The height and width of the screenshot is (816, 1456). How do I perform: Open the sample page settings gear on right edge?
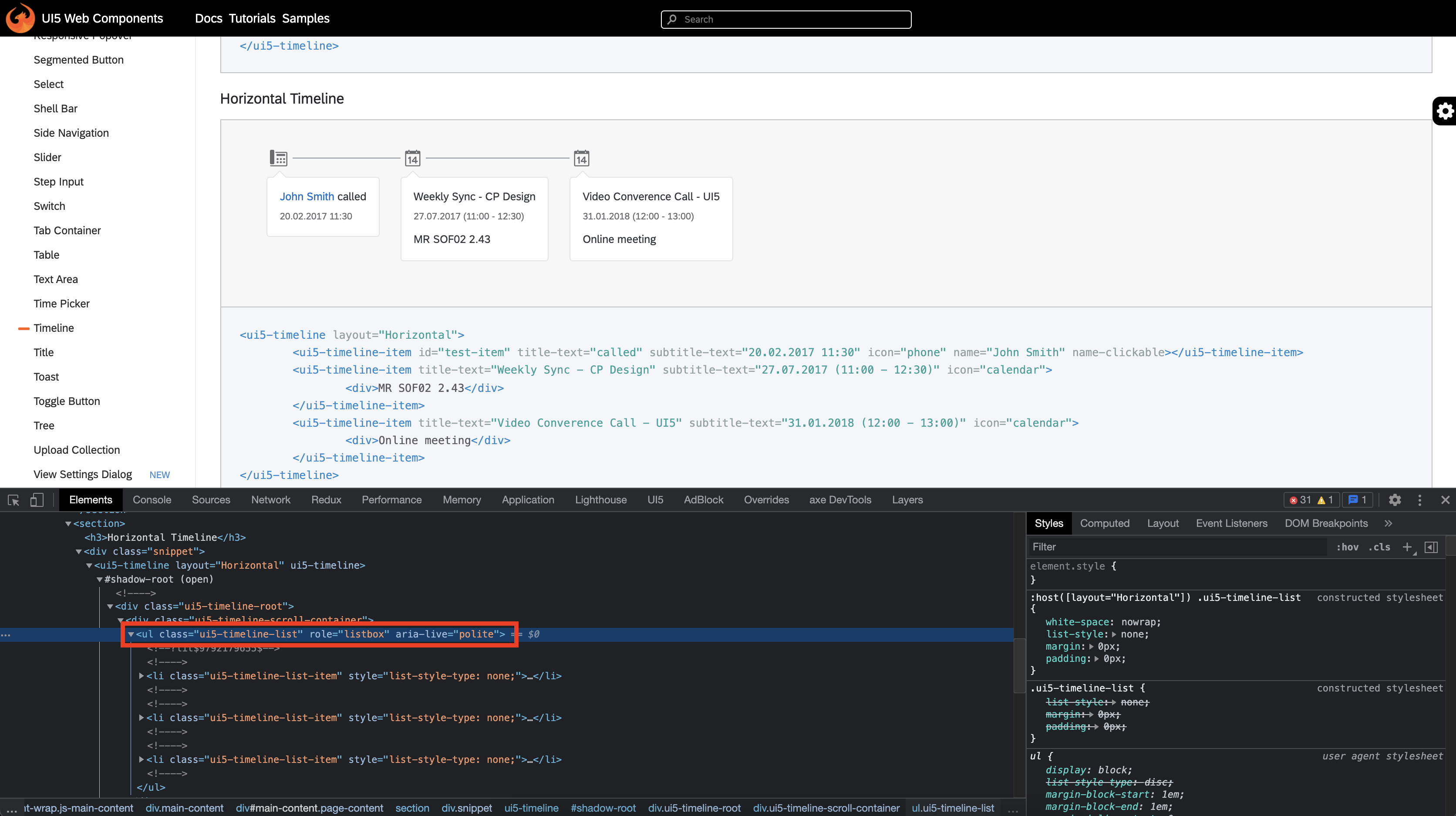1445,111
